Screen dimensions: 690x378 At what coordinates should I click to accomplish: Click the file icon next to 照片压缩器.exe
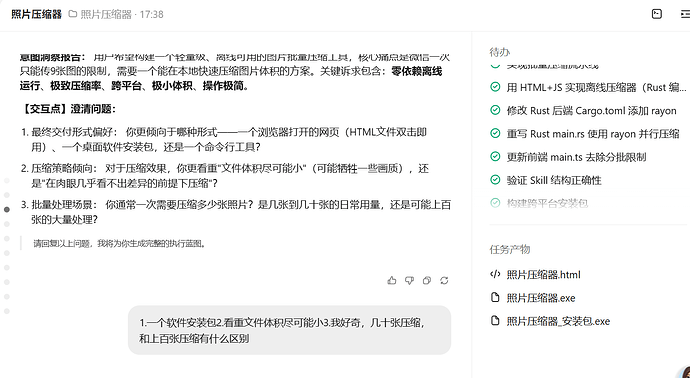(495, 297)
